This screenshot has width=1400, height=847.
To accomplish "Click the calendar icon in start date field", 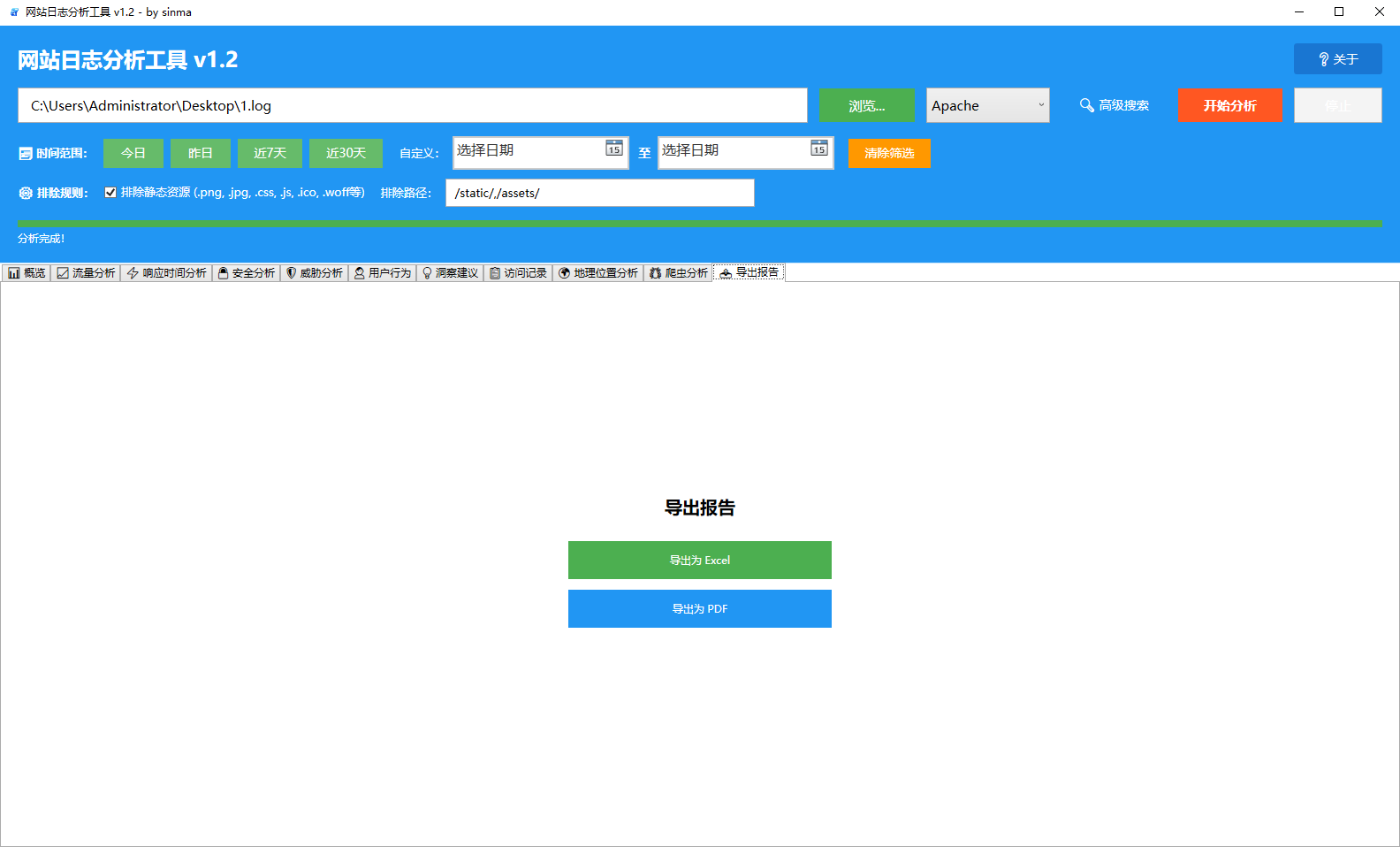I will click(x=614, y=149).
